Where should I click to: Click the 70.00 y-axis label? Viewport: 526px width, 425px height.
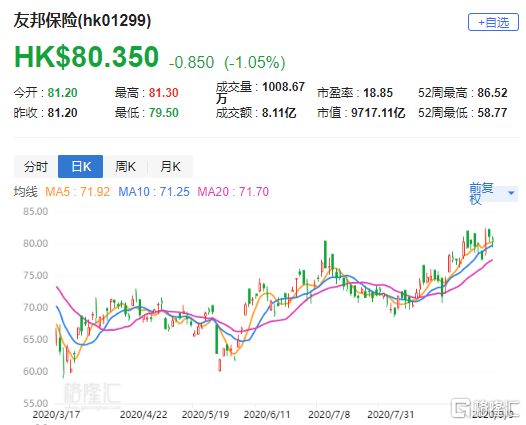pyautogui.click(x=36, y=307)
